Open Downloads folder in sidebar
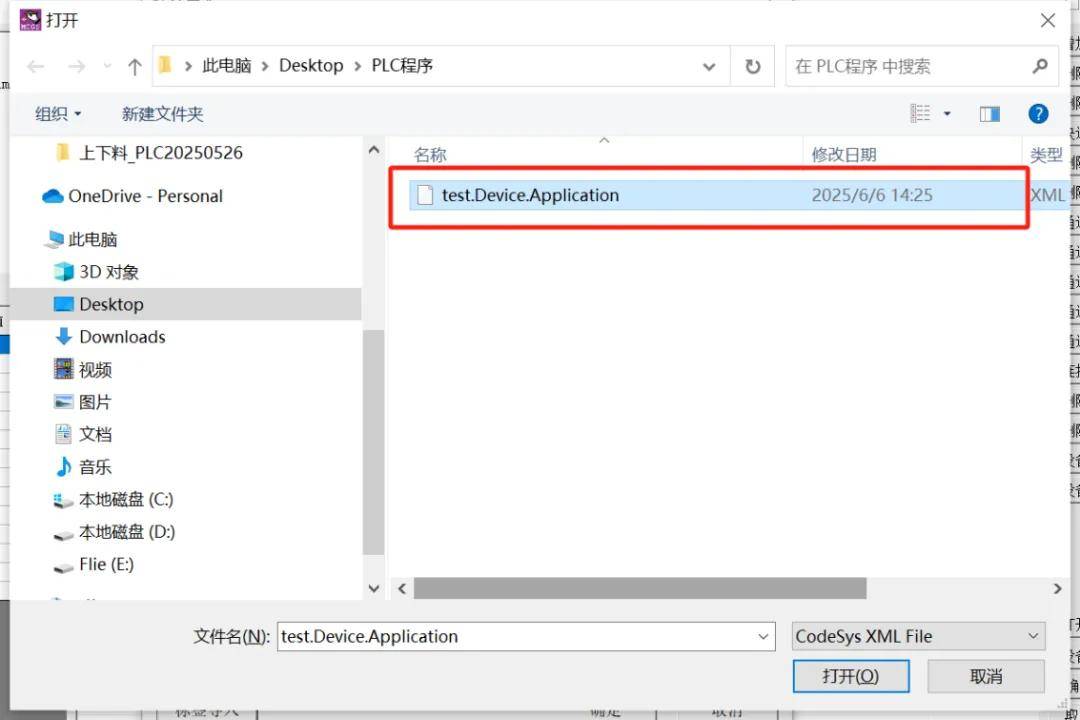Viewport: 1080px width, 720px height. (x=122, y=337)
